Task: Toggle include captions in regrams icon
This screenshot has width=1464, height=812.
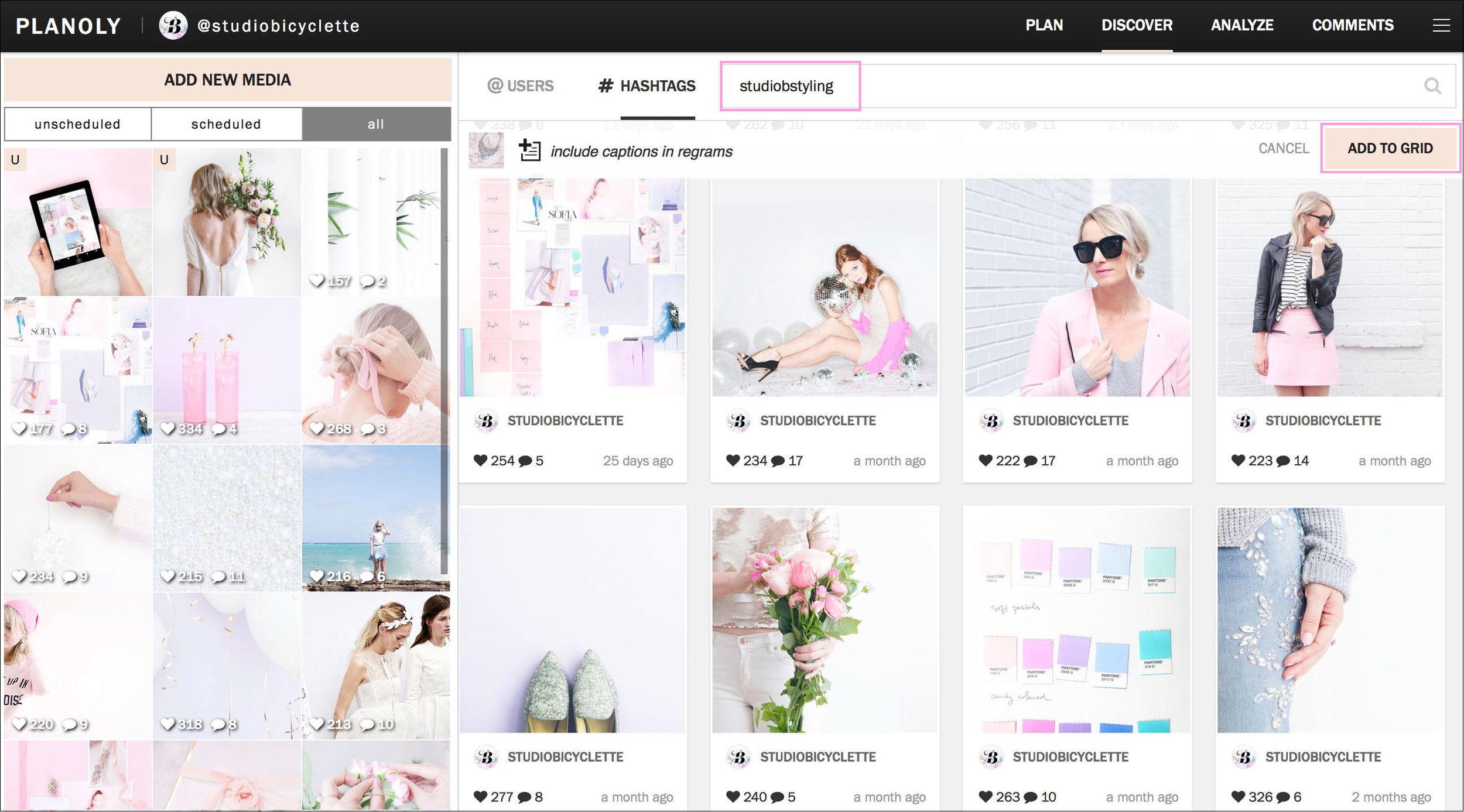Action: pyautogui.click(x=530, y=150)
